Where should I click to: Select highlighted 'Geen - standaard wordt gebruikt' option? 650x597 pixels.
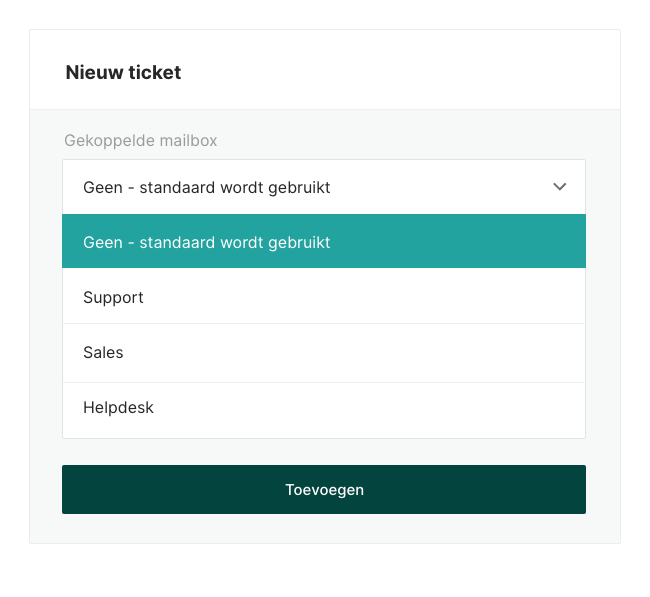[x=207, y=242]
